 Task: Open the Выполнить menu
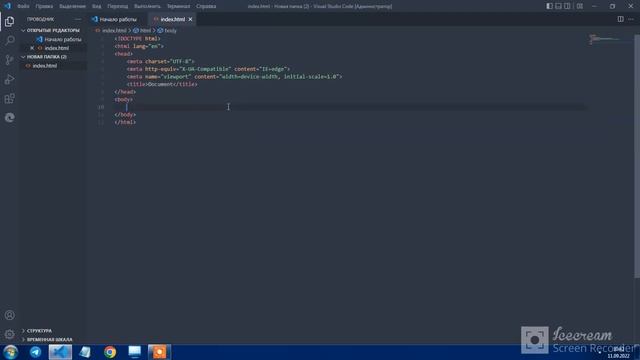tap(147, 6)
